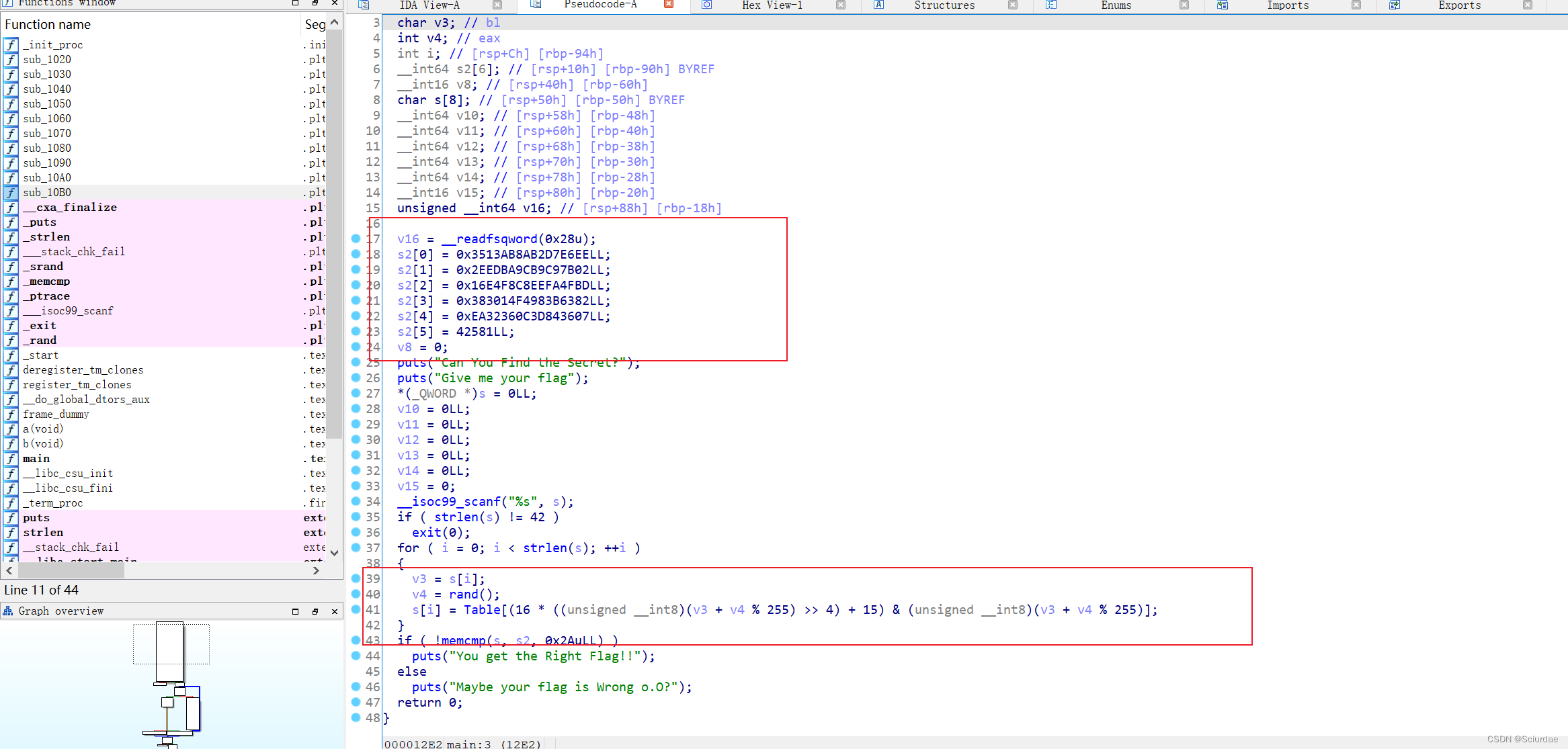This screenshot has width=1568, height=749.
Task: Toggle breakpoint dot on line 17
Action: [x=356, y=238]
